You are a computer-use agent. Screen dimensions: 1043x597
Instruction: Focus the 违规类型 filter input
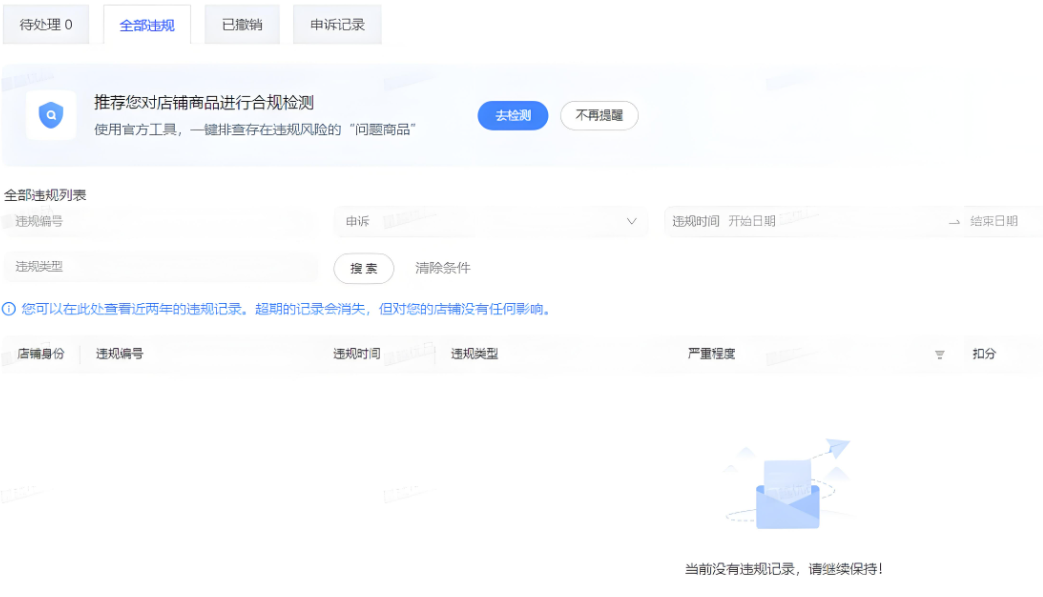160,267
